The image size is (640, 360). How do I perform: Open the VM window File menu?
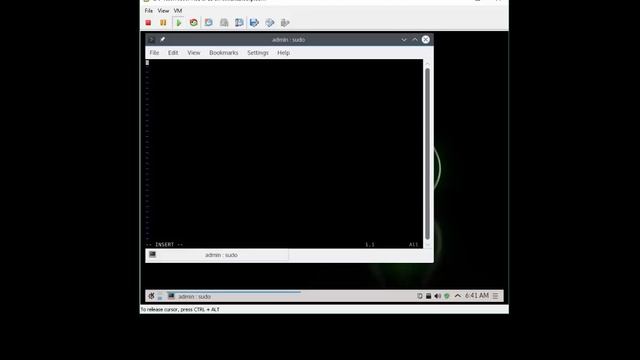[149, 11]
